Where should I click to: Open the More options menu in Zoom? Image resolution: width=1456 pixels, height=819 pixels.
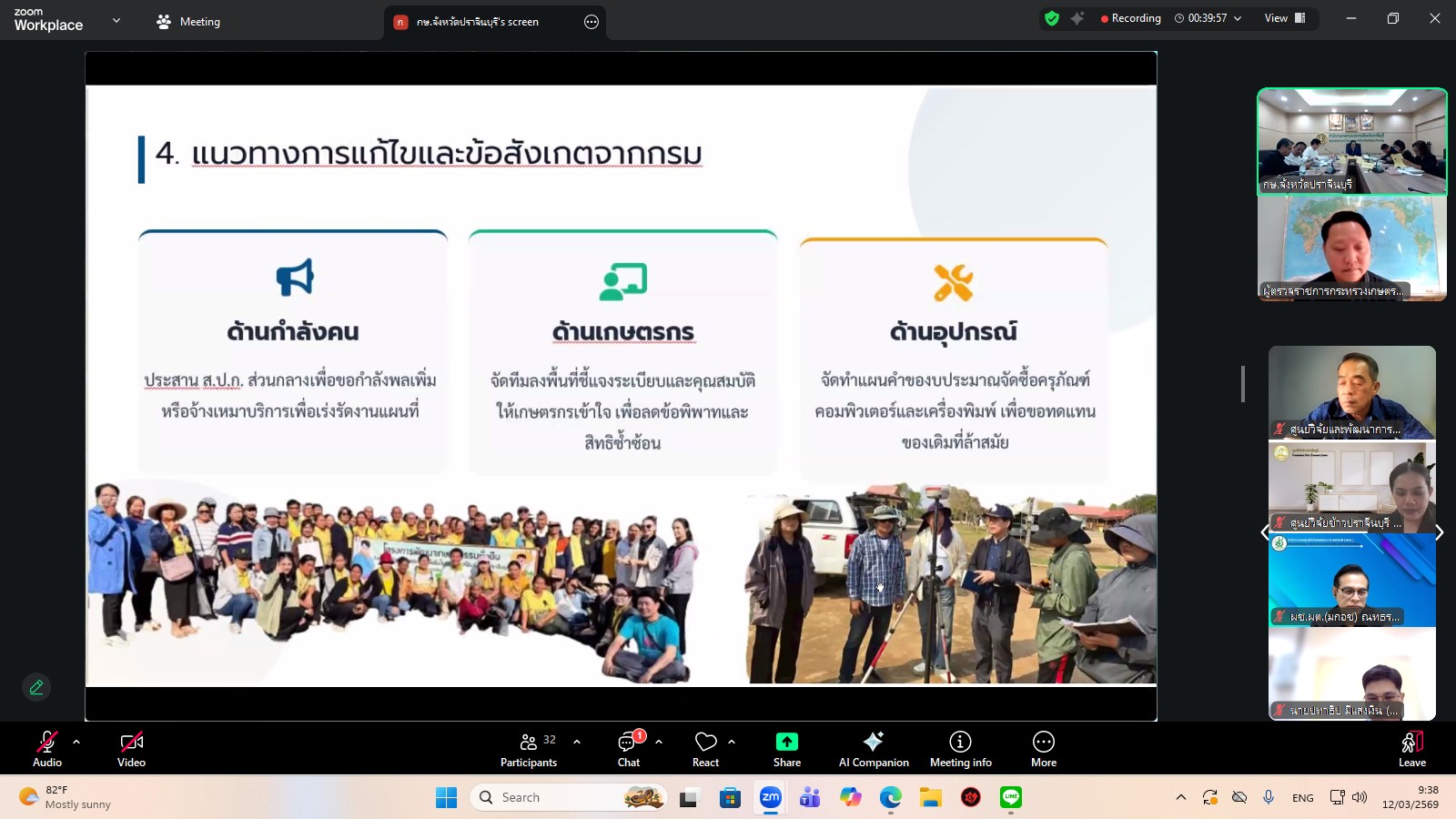[1043, 748]
